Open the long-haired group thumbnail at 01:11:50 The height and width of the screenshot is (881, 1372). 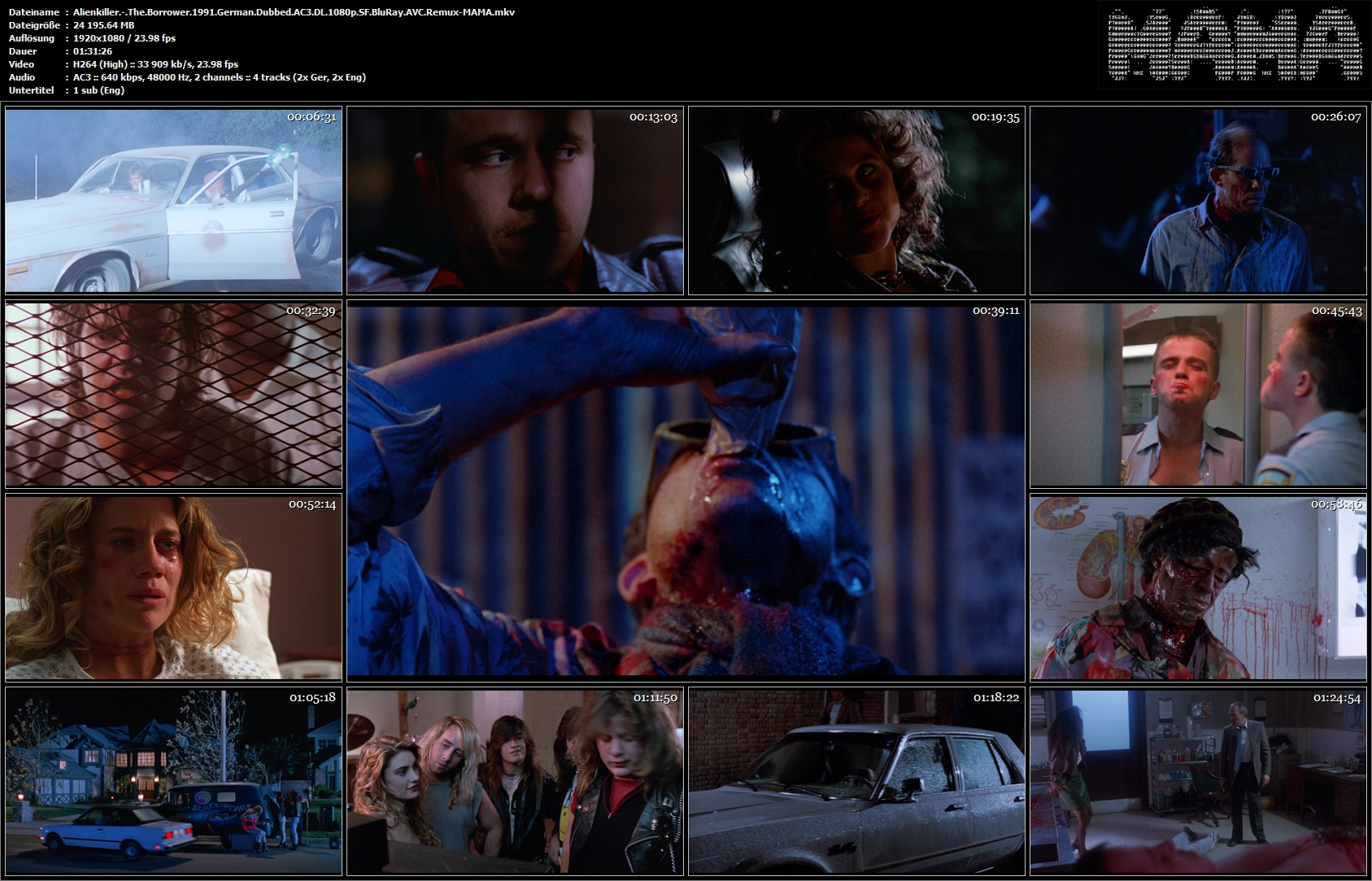(515, 781)
